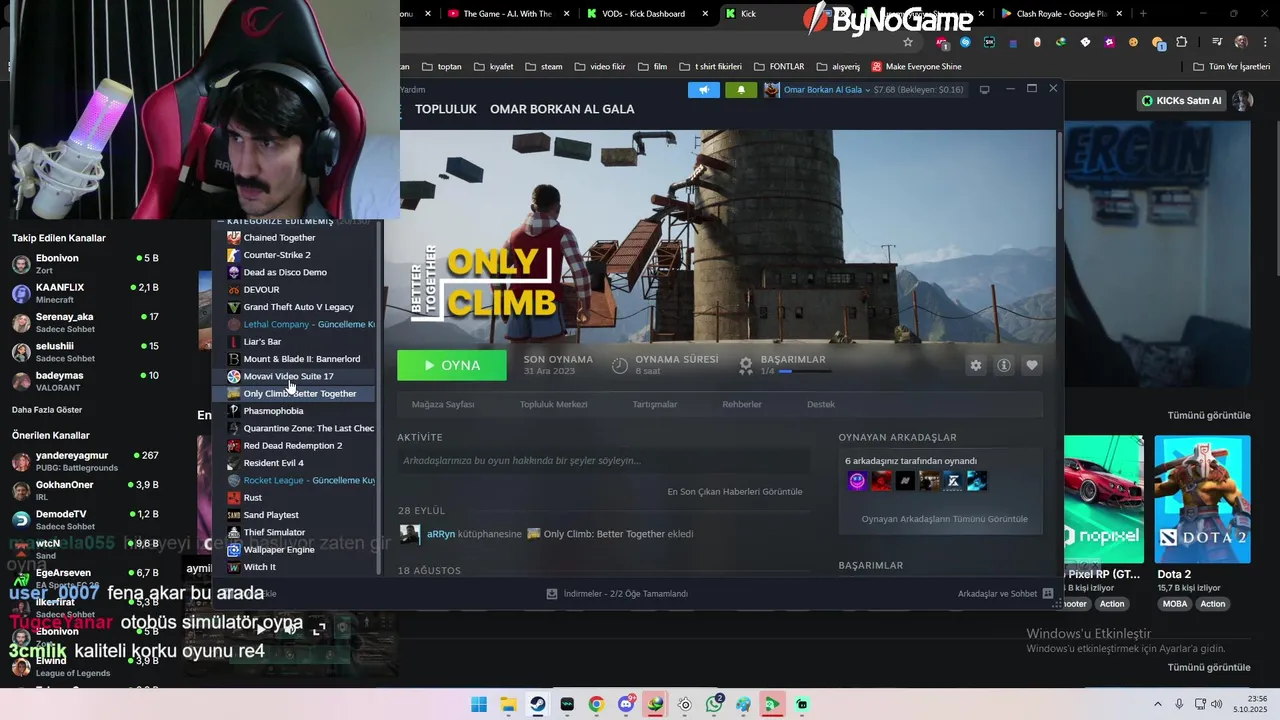Click the Arkadaşlar ve Sohbet button
Image resolution: width=1280 pixels, height=720 pixels.
click(x=1005, y=593)
